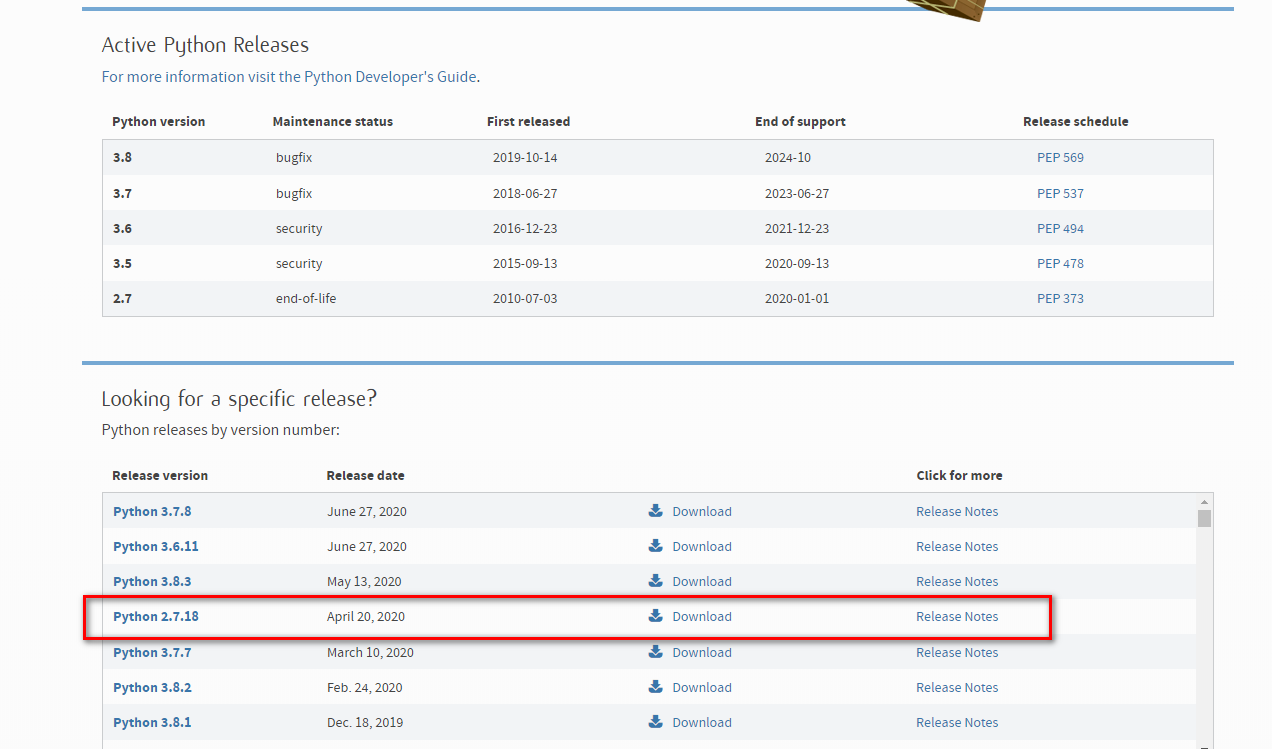Select the 2024-10 end of support value
1272x749 pixels.
[789, 158]
